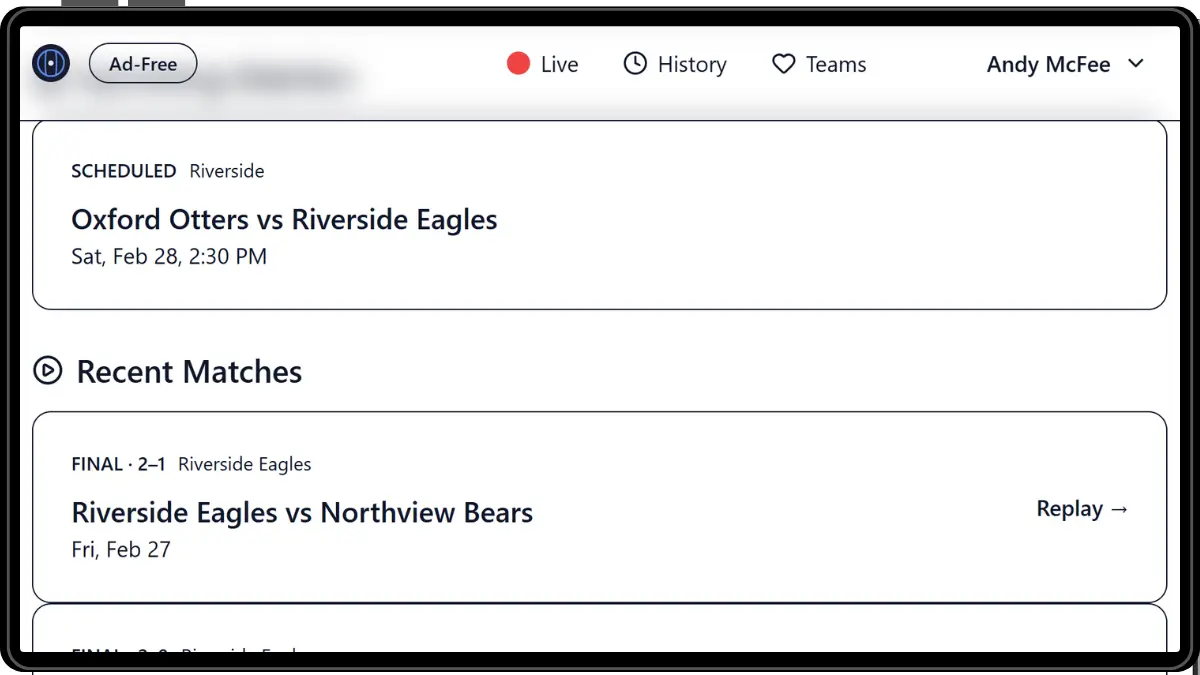Click the Sat, Feb 28, 2:30 PM date
1200x675 pixels.
click(169, 256)
